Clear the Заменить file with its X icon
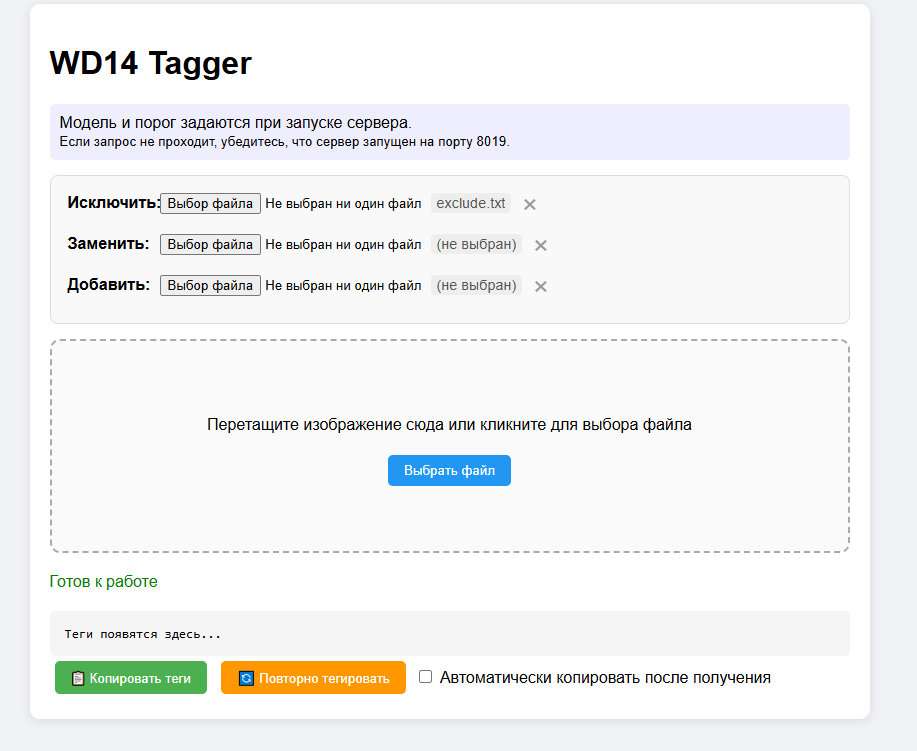Image resolution: width=917 pixels, height=751 pixels. [x=541, y=245]
